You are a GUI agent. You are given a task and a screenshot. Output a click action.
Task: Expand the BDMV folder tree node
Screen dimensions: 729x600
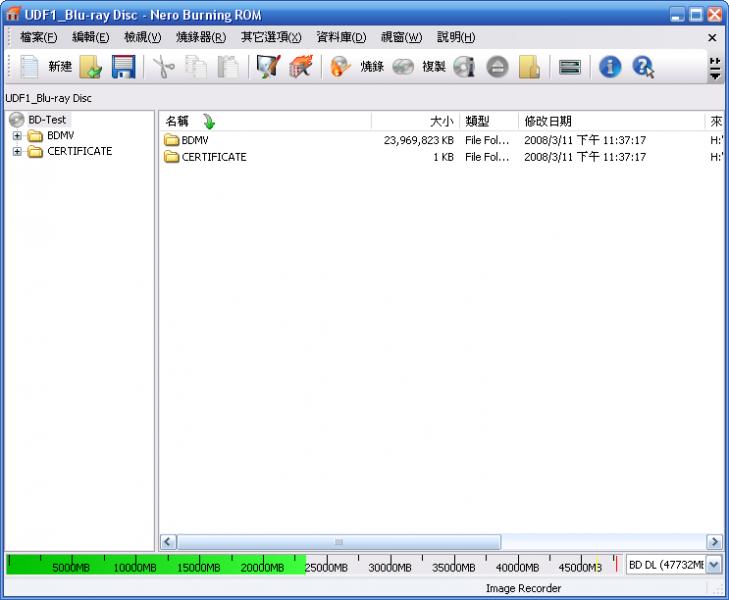[x=17, y=136]
